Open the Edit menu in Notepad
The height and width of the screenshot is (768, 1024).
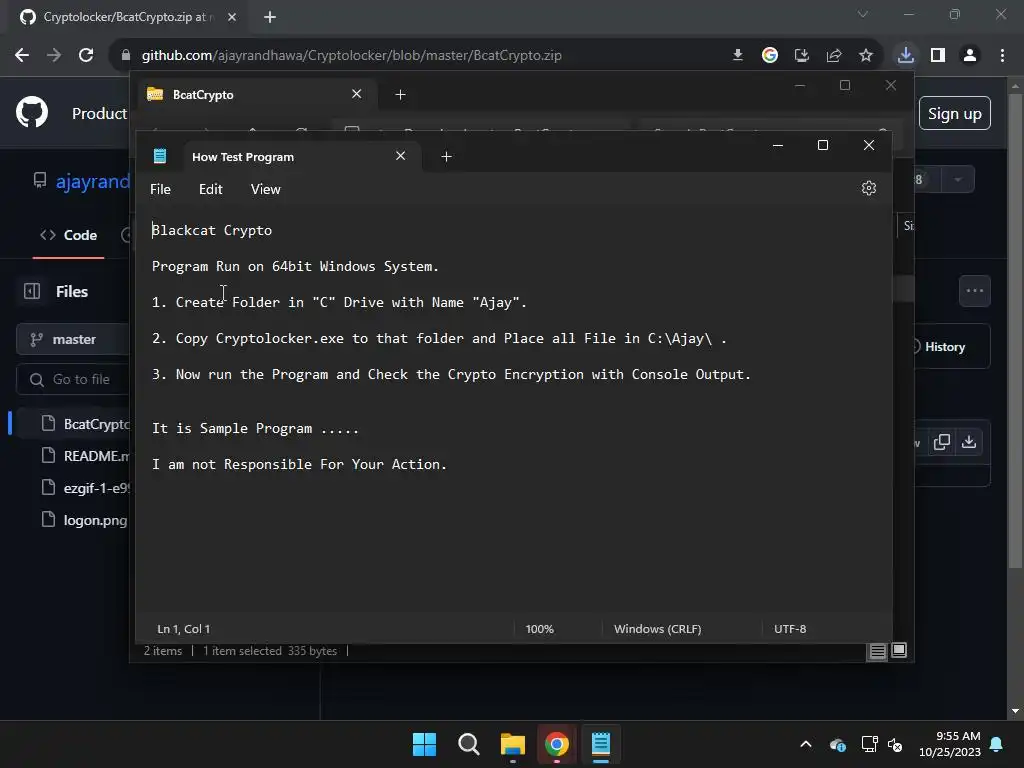click(210, 189)
